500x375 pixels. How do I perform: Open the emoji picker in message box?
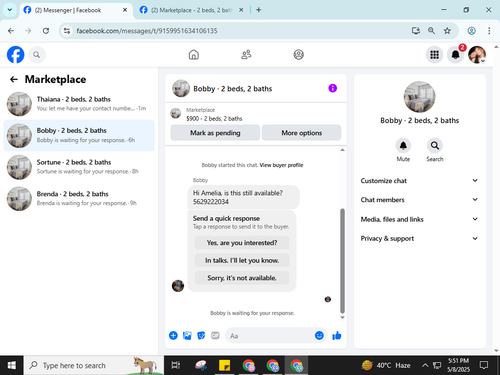point(319,335)
